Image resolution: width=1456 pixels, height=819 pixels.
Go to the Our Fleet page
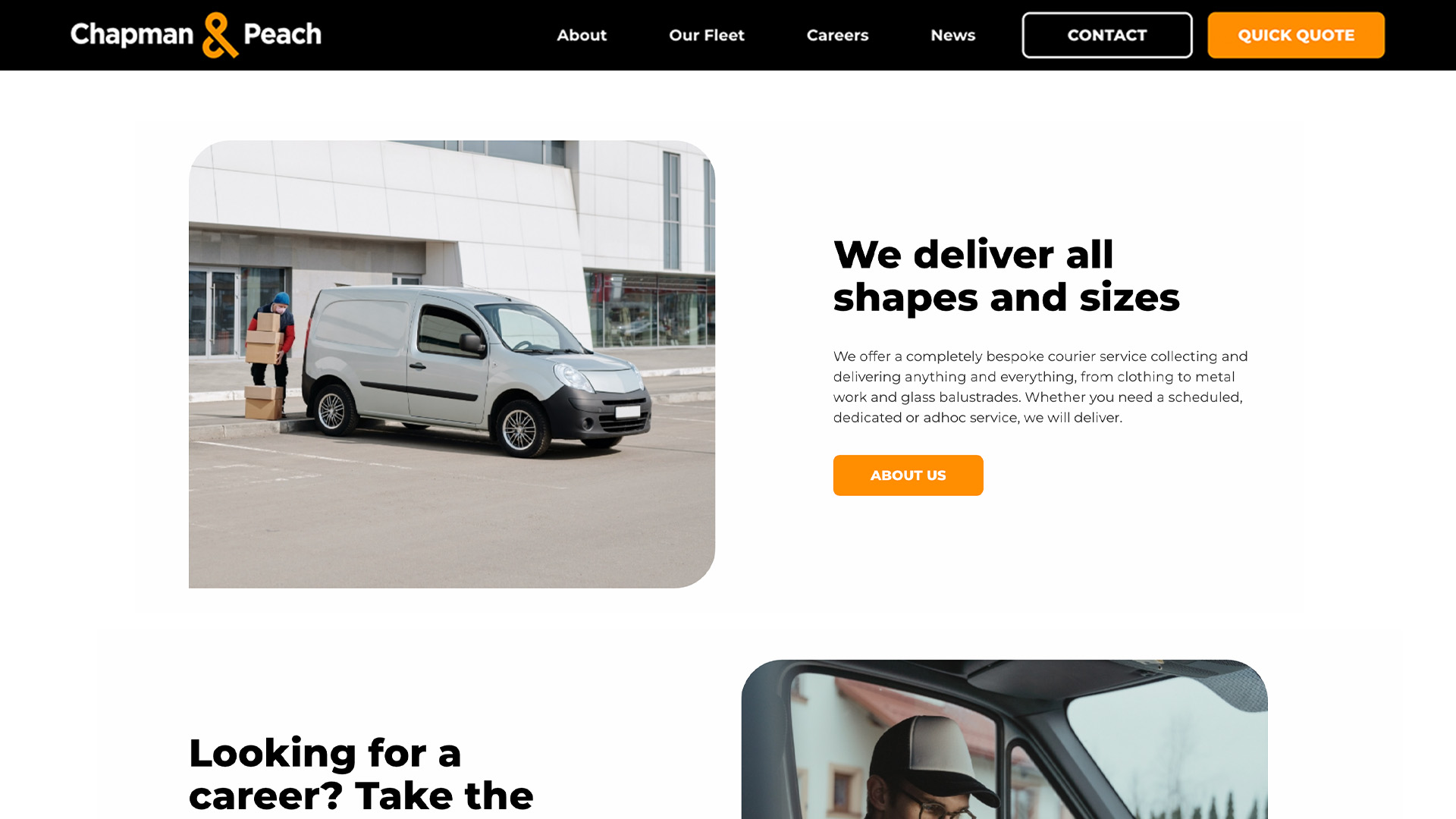[707, 35]
